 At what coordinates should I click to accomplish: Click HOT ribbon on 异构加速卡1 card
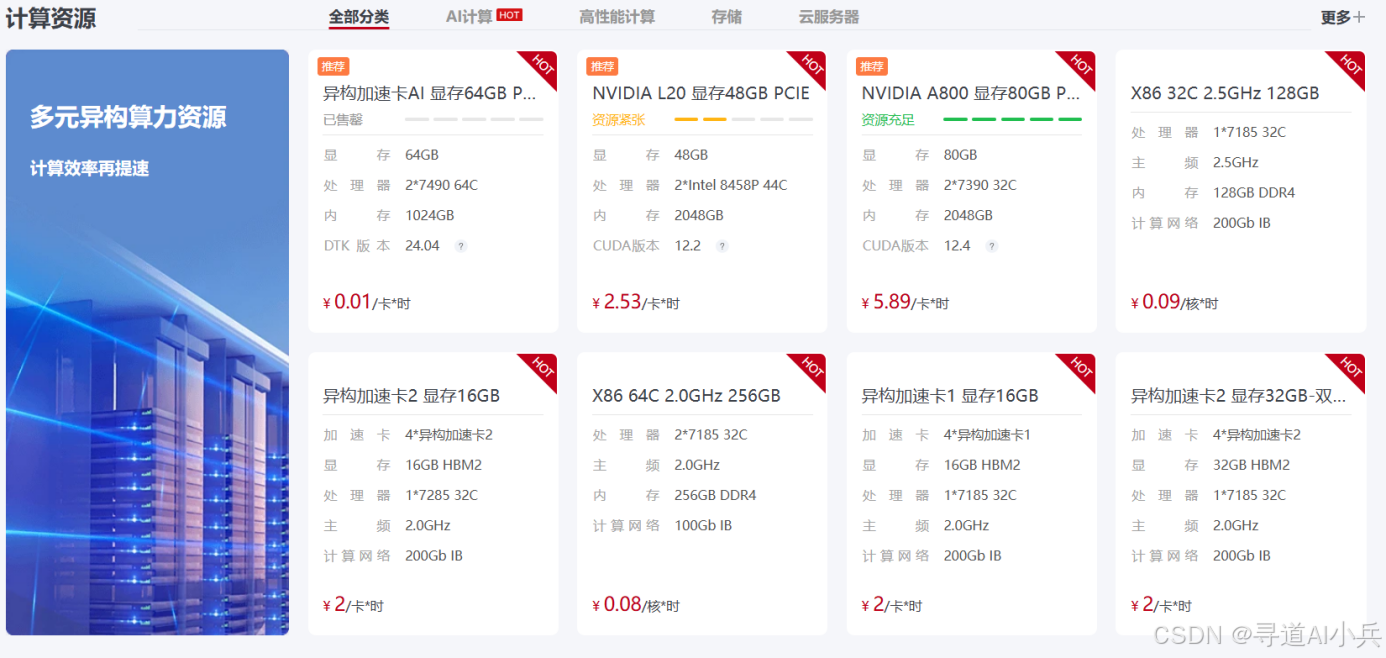pos(1081,367)
